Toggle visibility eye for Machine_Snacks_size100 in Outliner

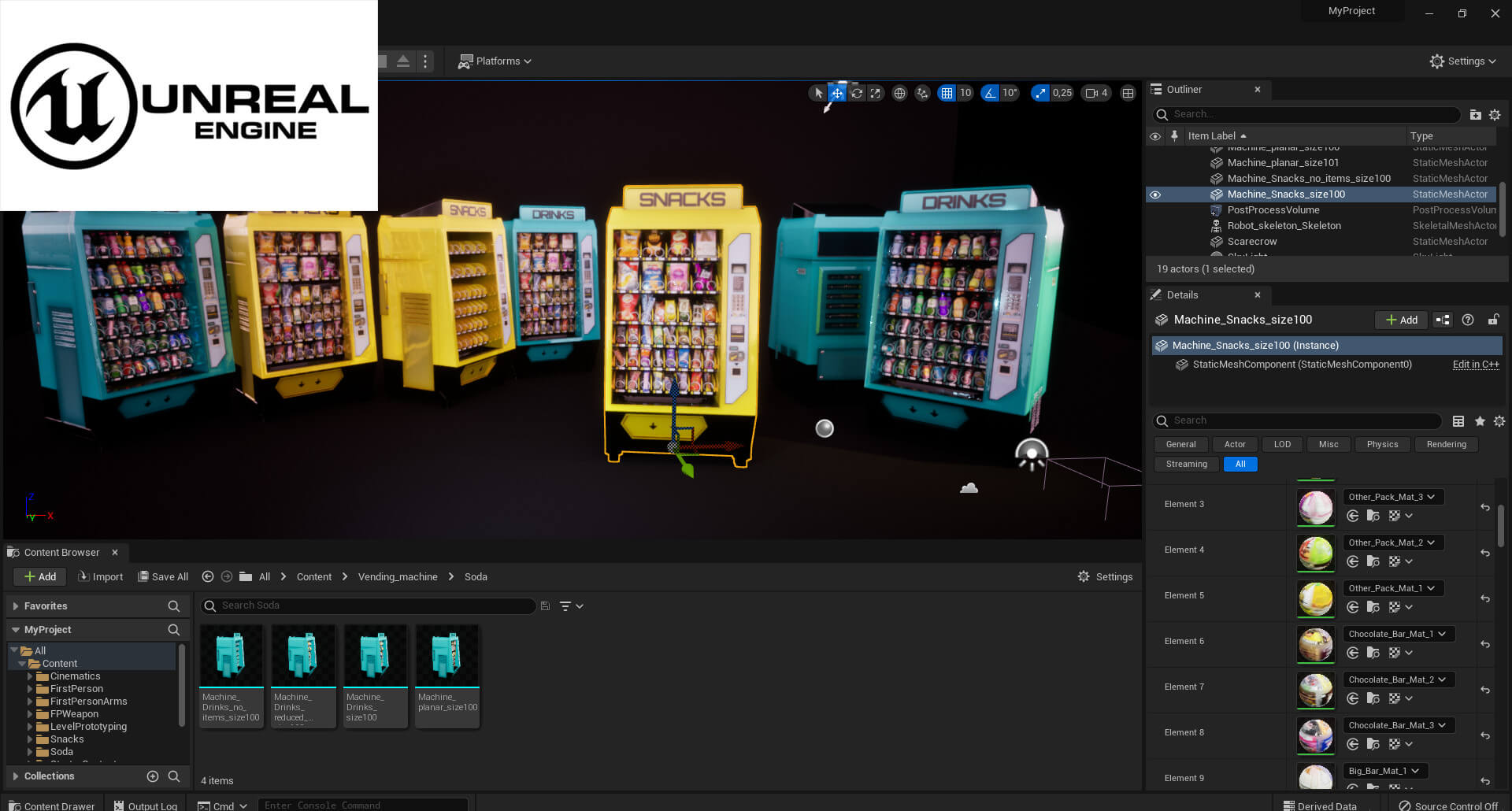coord(1155,194)
